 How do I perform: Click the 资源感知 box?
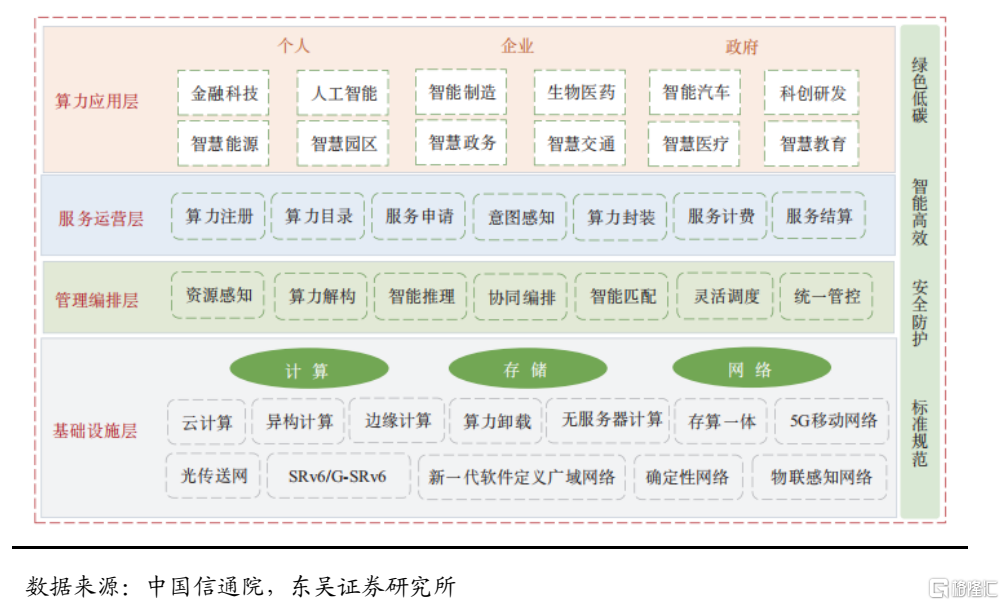tap(218, 295)
